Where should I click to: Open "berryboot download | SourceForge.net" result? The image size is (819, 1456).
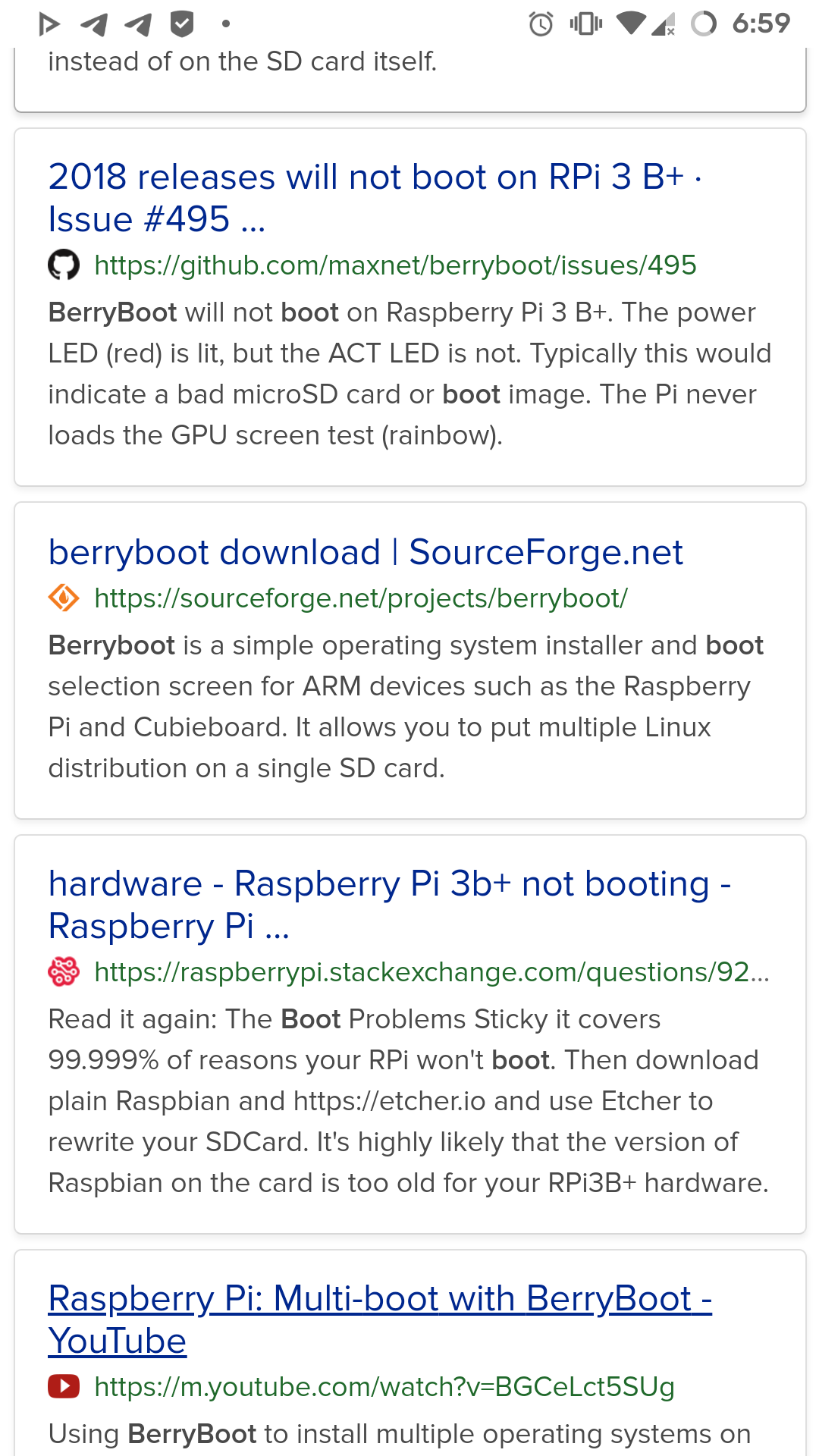coord(366,552)
